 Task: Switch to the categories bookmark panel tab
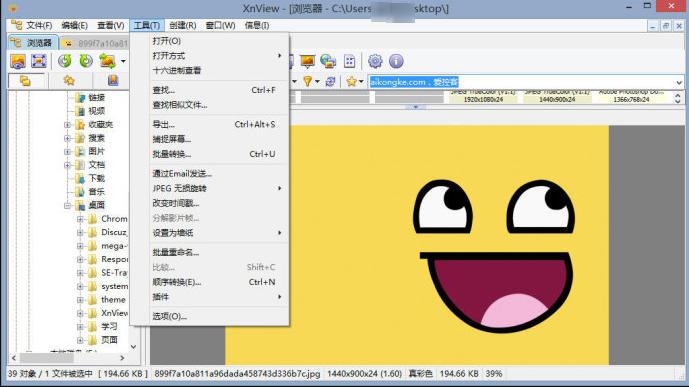click(x=113, y=80)
